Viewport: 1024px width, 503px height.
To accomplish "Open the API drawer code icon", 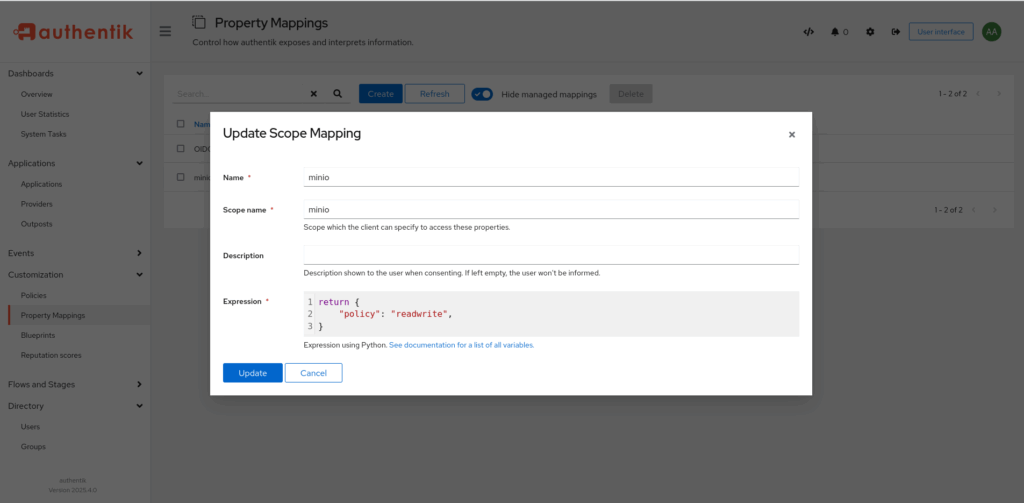I will coord(808,32).
